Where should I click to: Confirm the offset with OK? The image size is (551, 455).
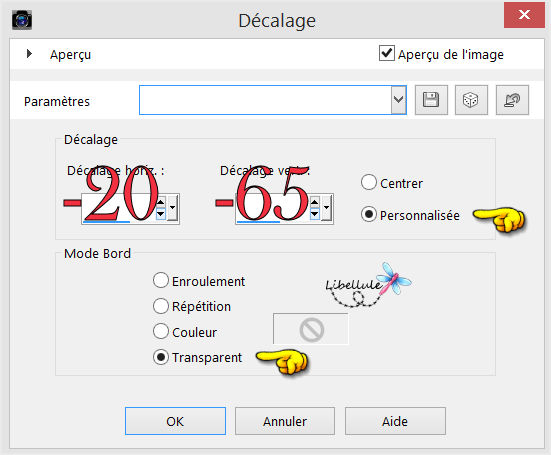[x=175, y=421]
